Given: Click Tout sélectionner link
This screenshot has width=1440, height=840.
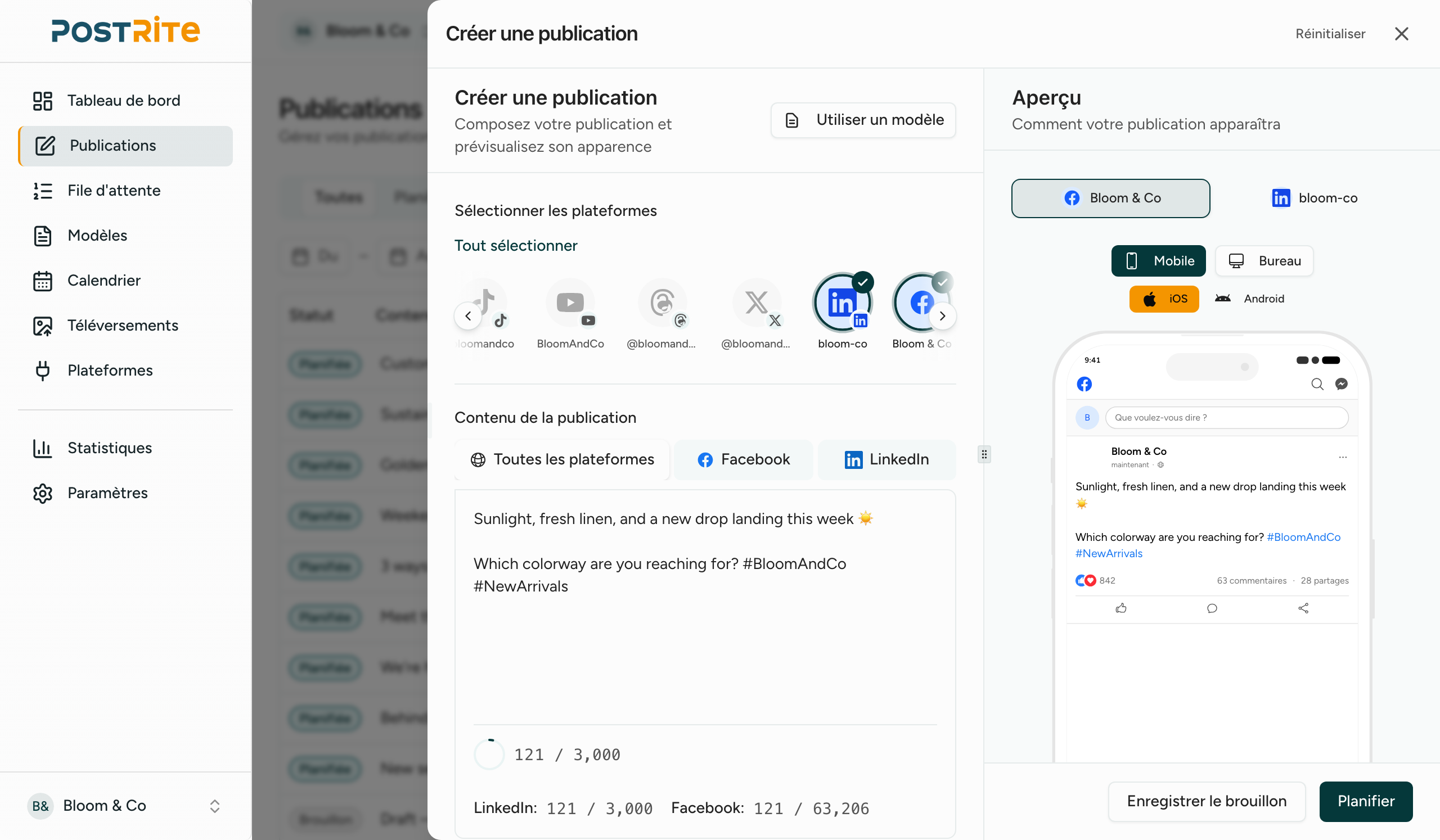Looking at the screenshot, I should click(x=515, y=246).
